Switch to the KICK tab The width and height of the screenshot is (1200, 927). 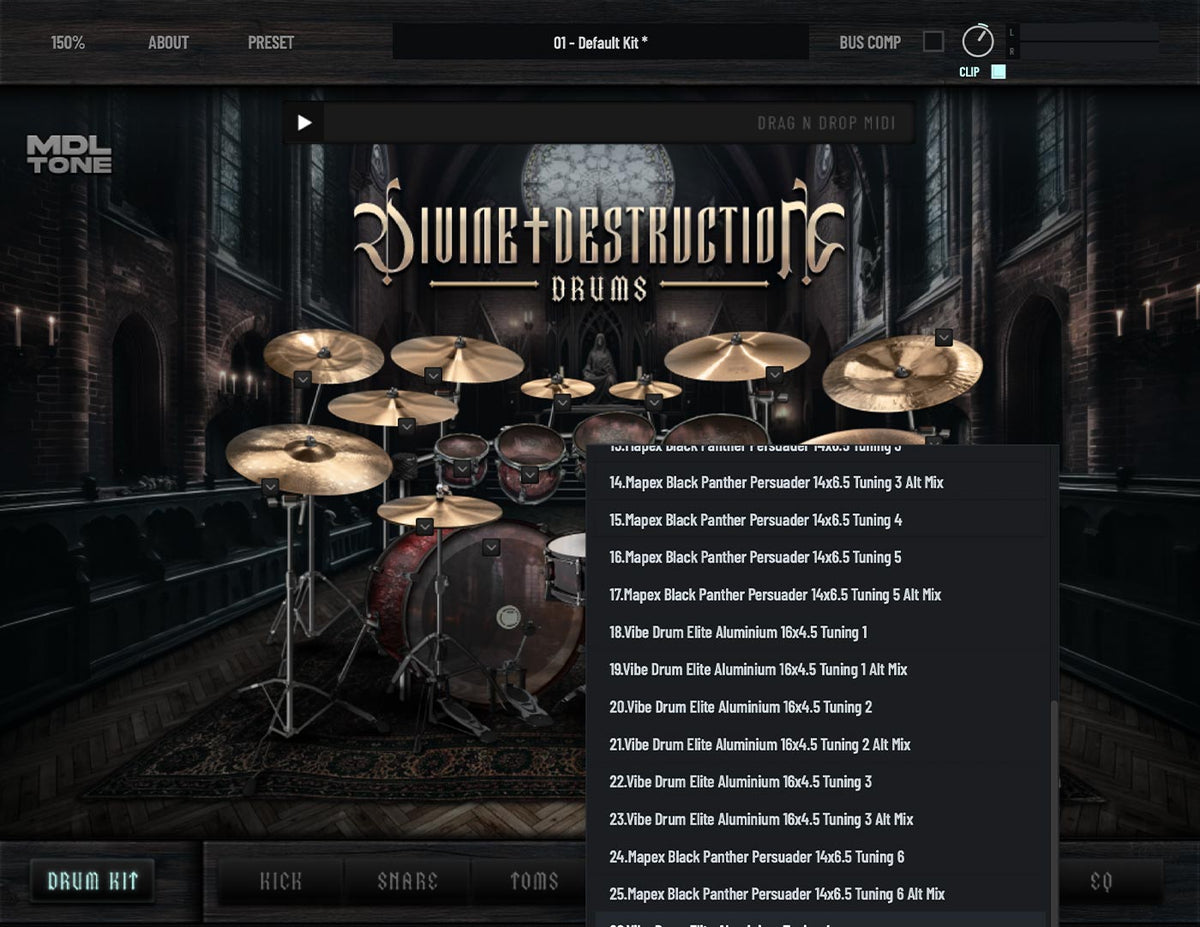[x=281, y=881]
